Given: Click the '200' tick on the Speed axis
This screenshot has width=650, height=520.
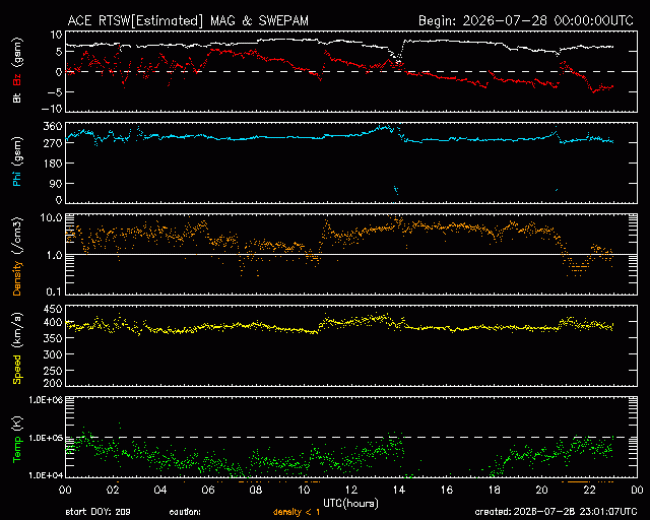Looking at the screenshot, I should (53, 383).
